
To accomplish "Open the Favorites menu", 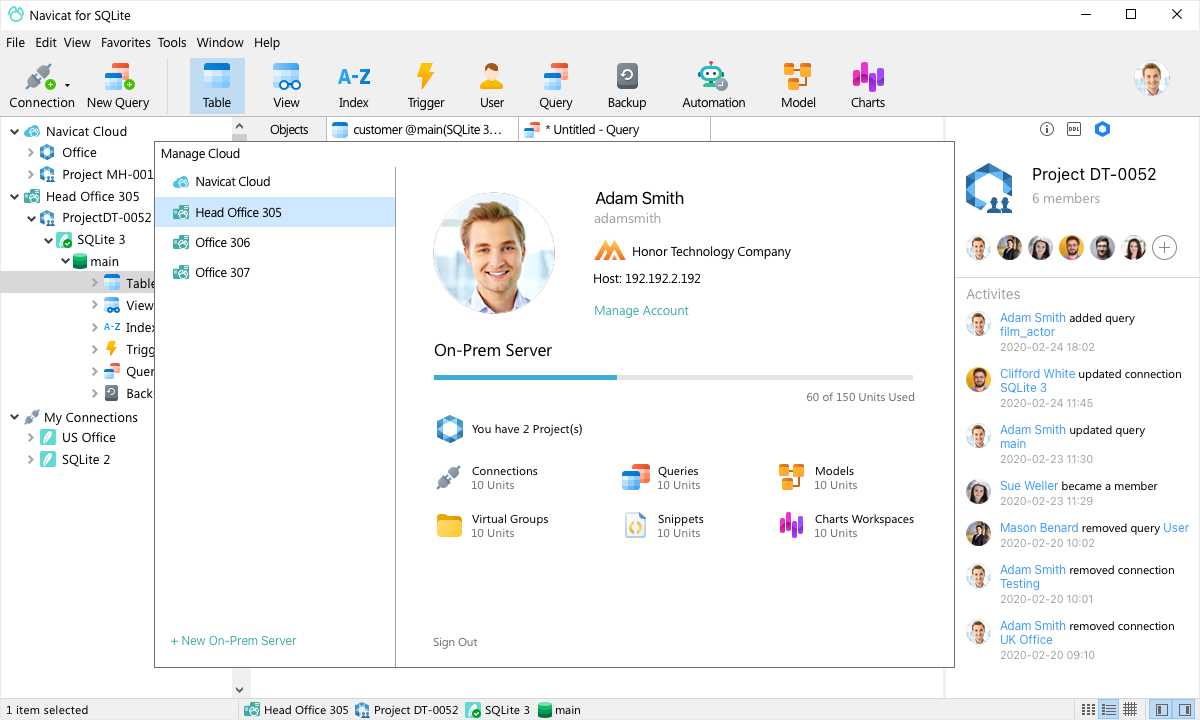I will coord(126,43).
